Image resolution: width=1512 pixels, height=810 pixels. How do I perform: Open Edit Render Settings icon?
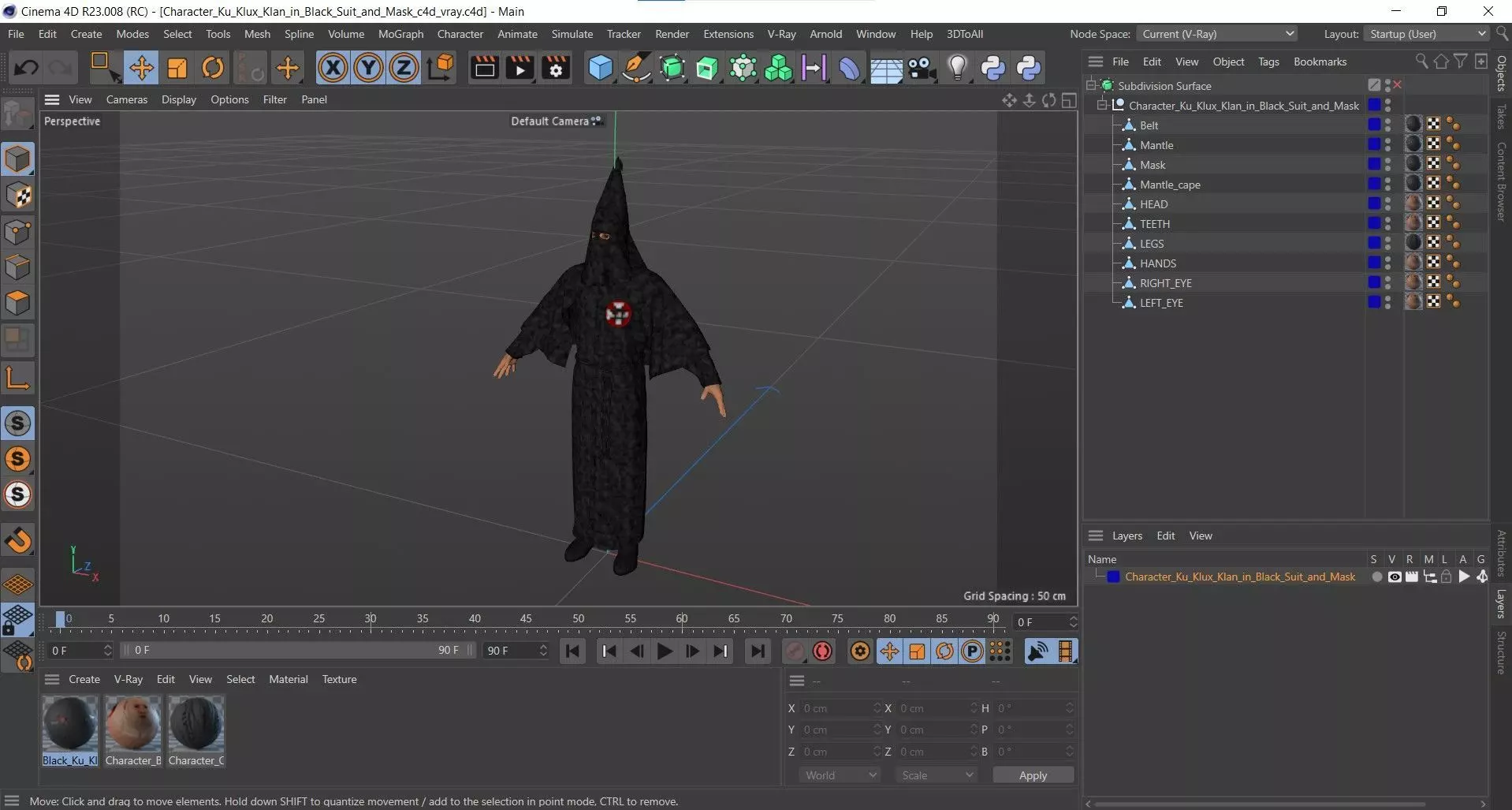[x=557, y=68]
